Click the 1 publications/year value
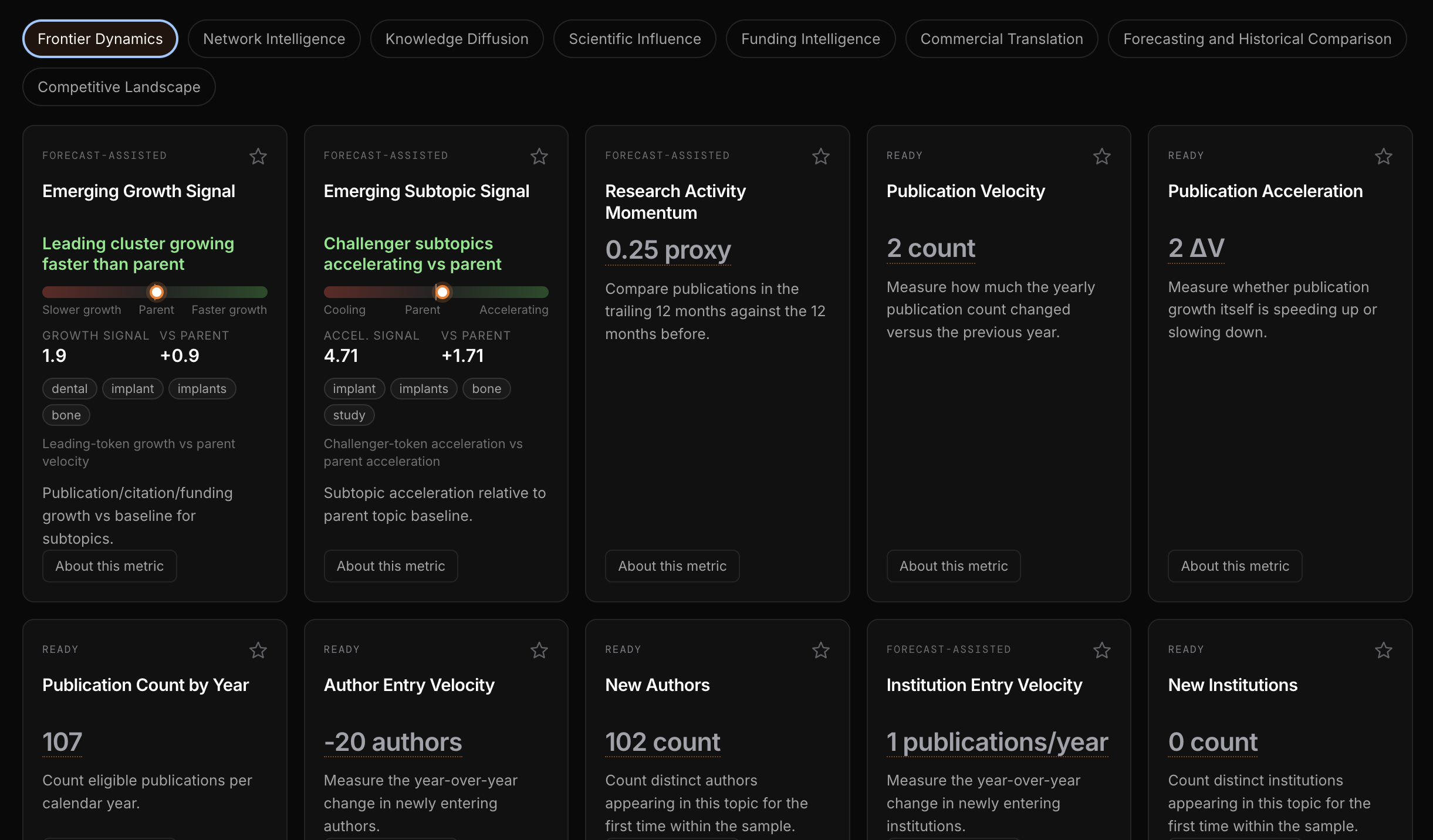Viewport: 1433px width, 840px height. coord(998,742)
